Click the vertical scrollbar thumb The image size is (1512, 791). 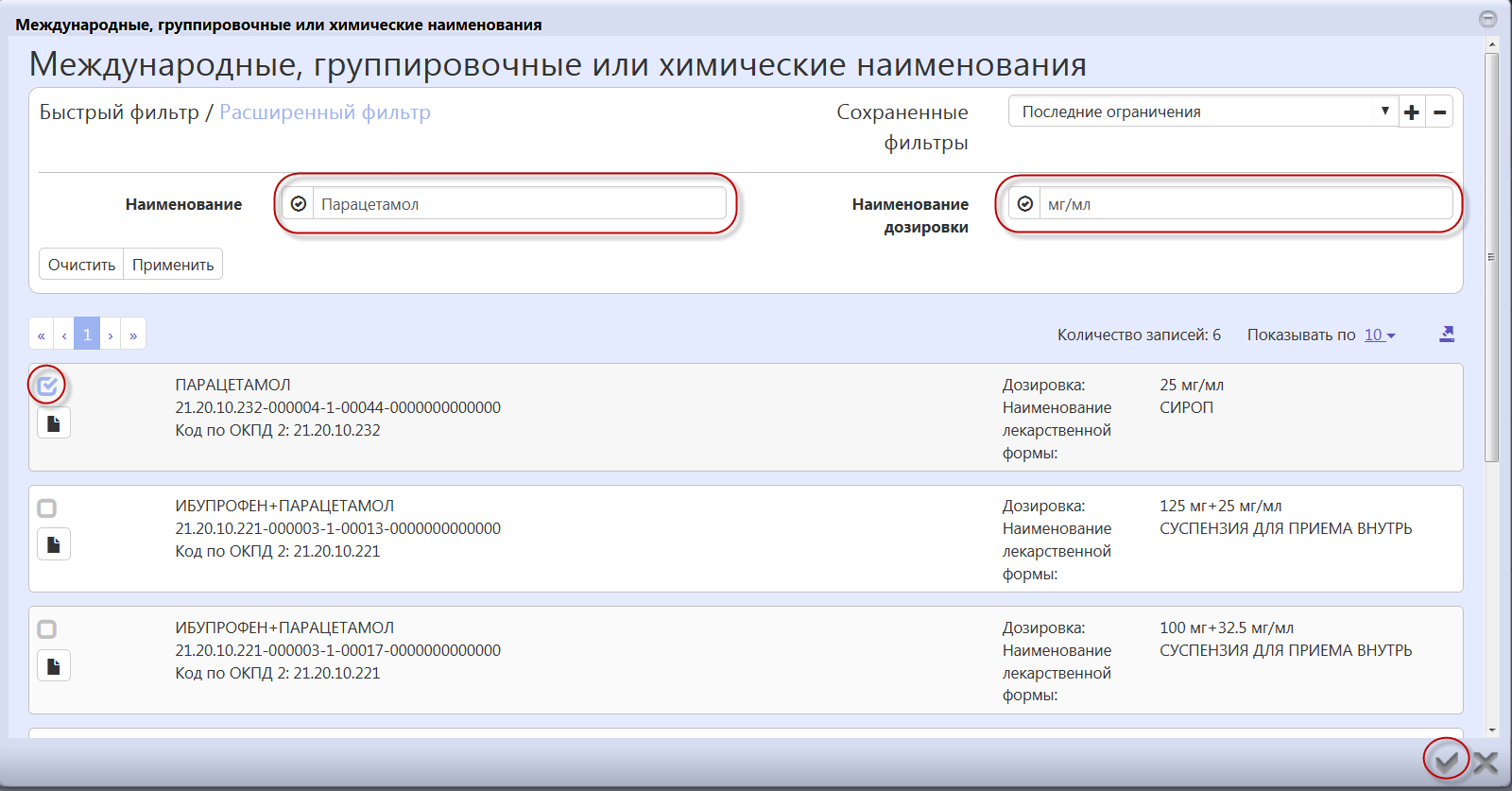[1491, 257]
